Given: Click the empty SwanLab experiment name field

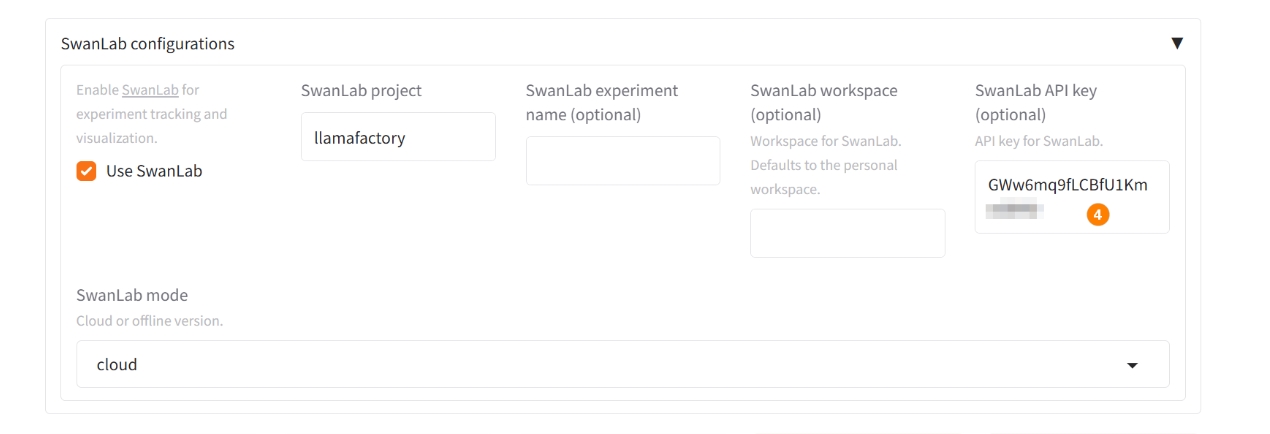Looking at the screenshot, I should 623,161.
